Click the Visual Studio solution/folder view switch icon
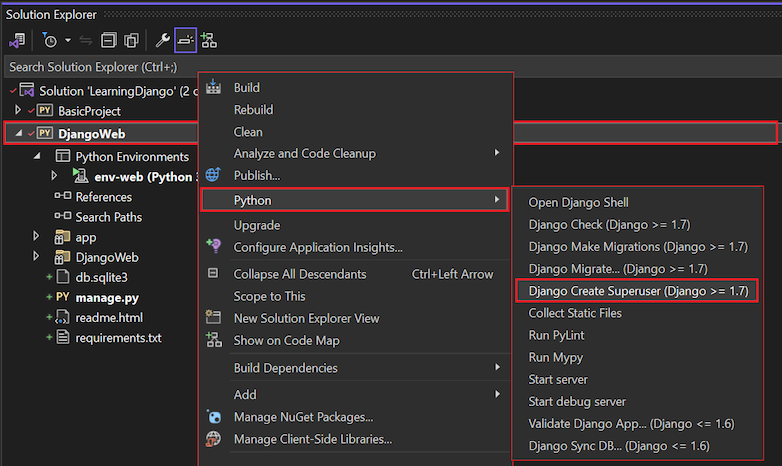 coord(17,40)
